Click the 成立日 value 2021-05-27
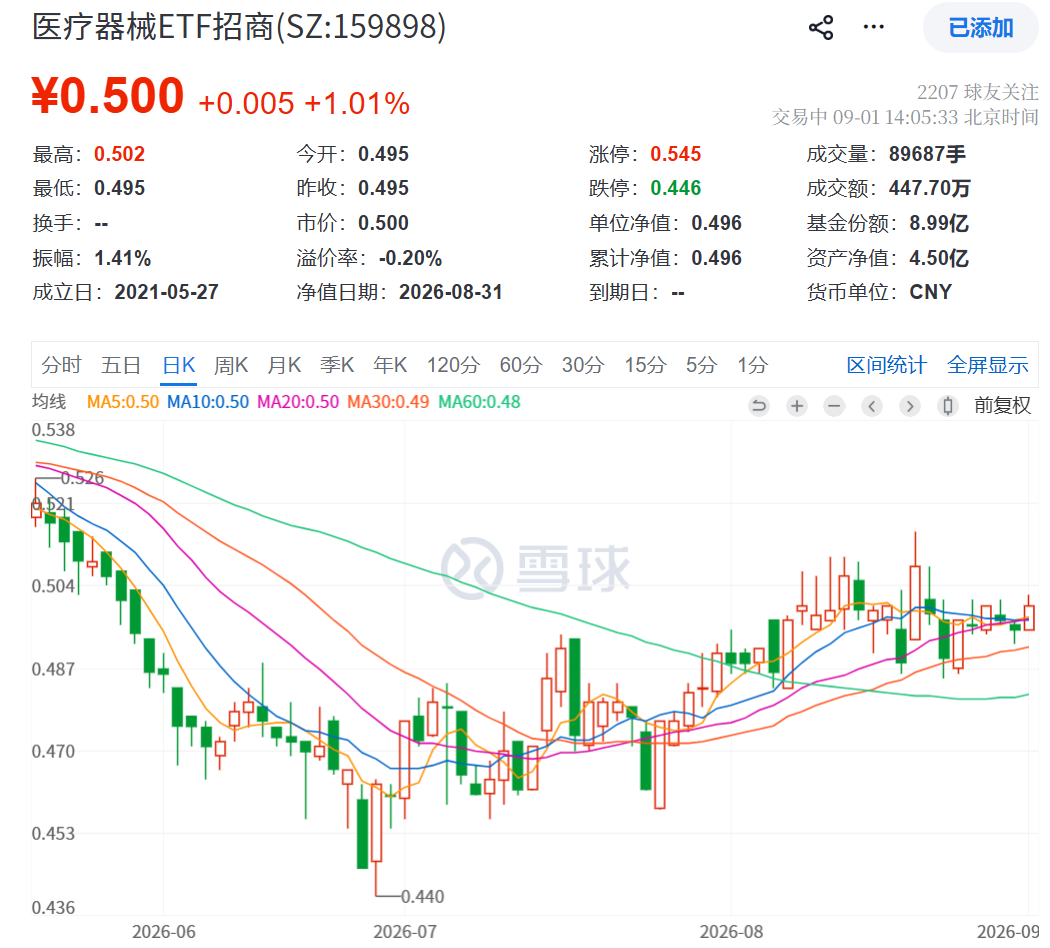The image size is (1050, 948). click(x=167, y=292)
